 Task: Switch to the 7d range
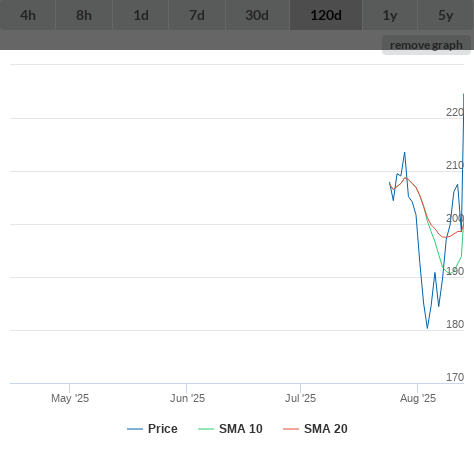point(197,15)
